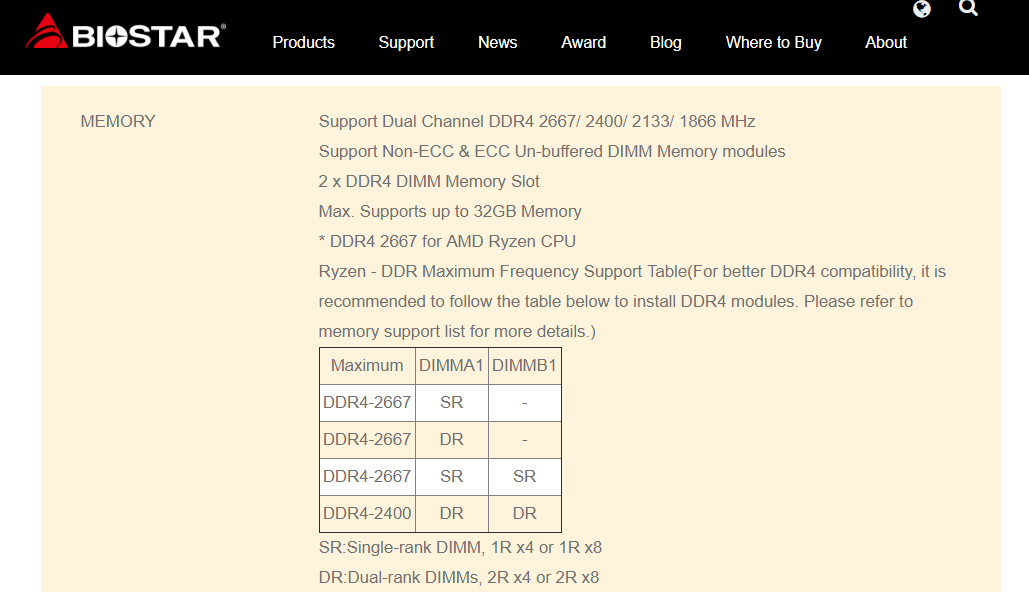Click the 'Support Dual Channel DDR4' line

click(537, 121)
